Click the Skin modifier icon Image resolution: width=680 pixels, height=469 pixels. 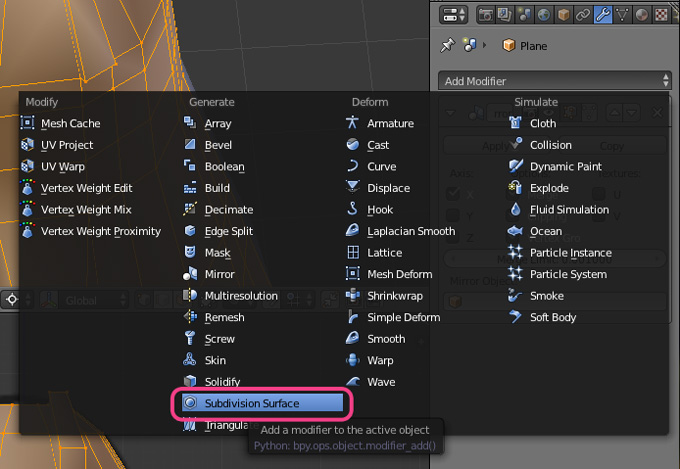190,360
